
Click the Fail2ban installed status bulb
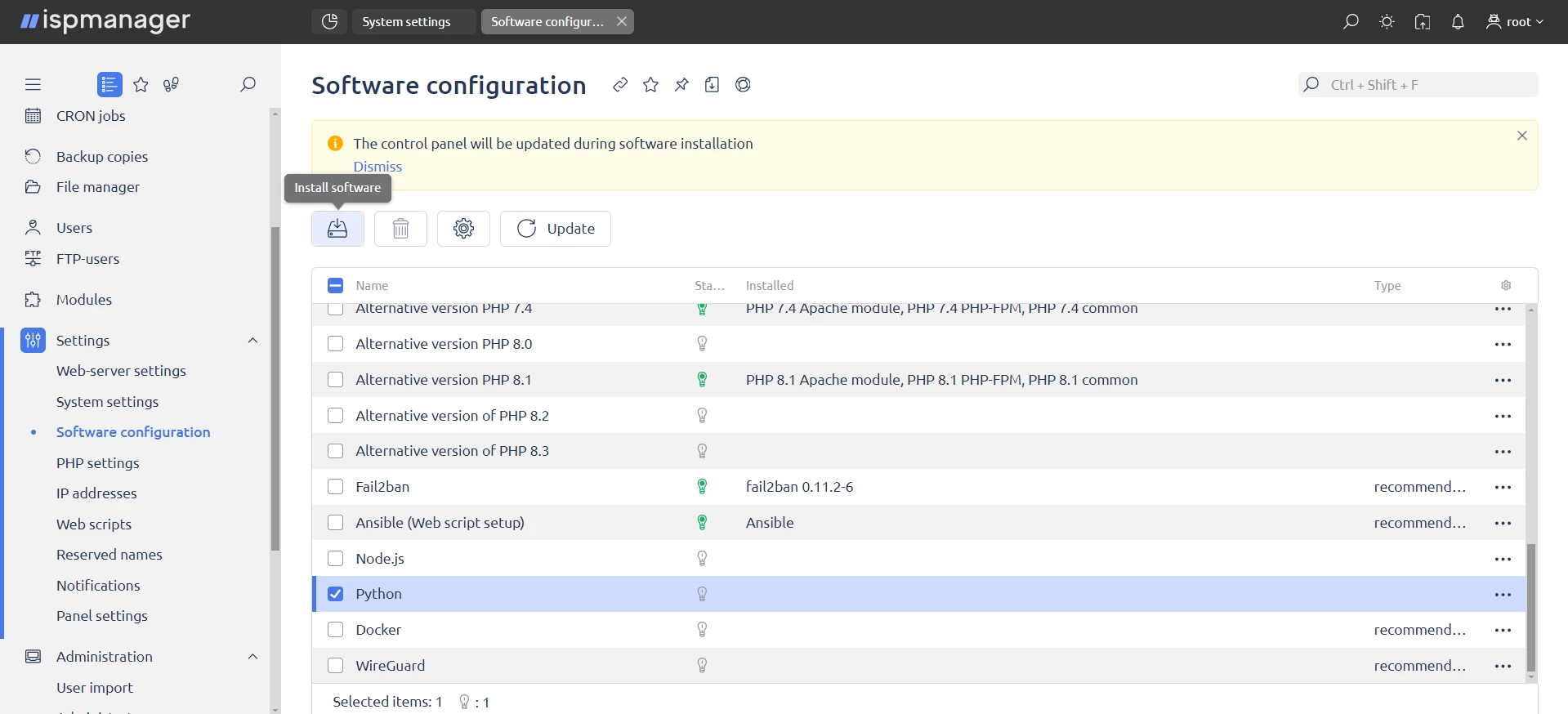pos(702,487)
